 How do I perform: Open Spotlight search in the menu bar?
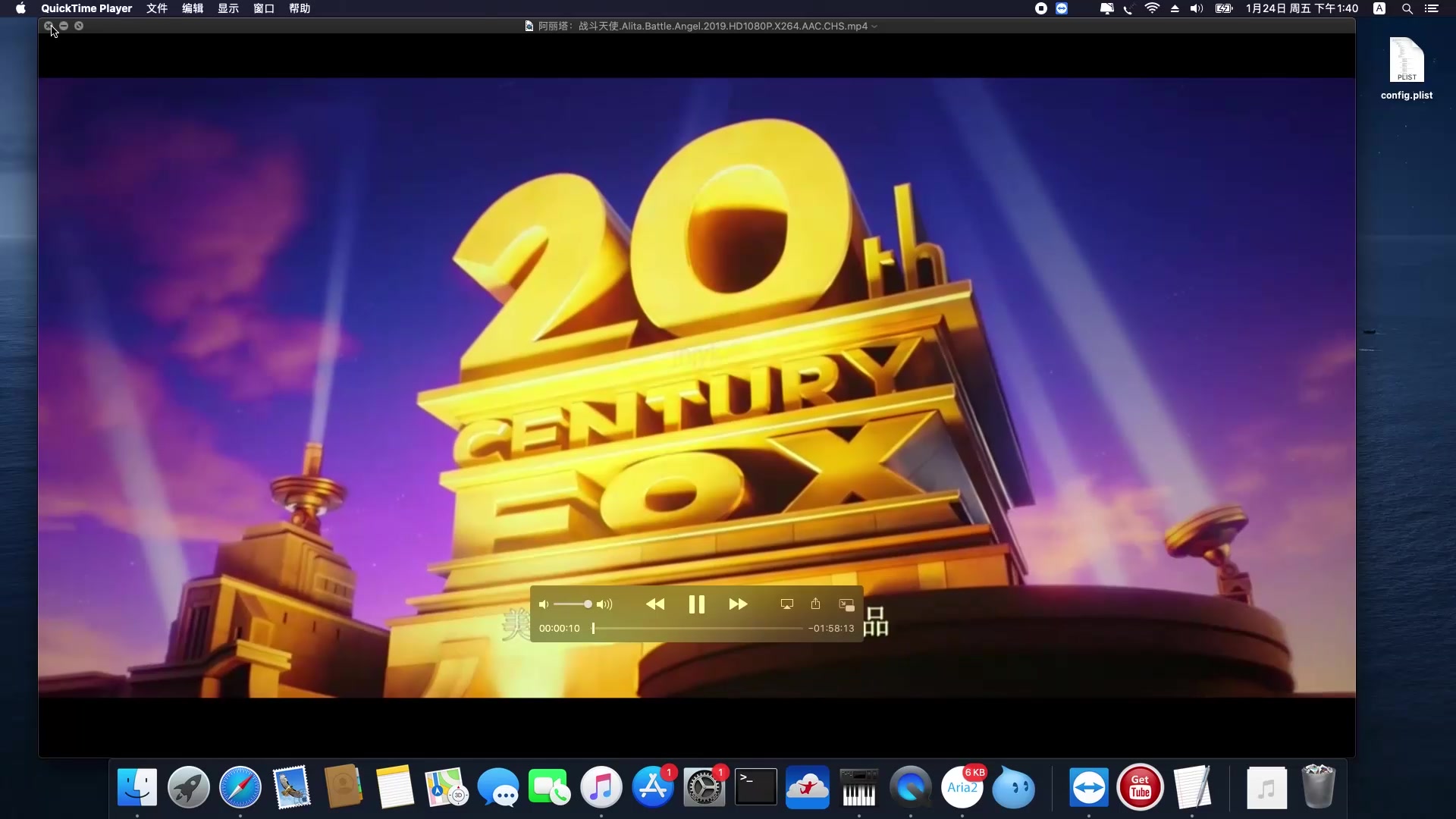(1407, 8)
